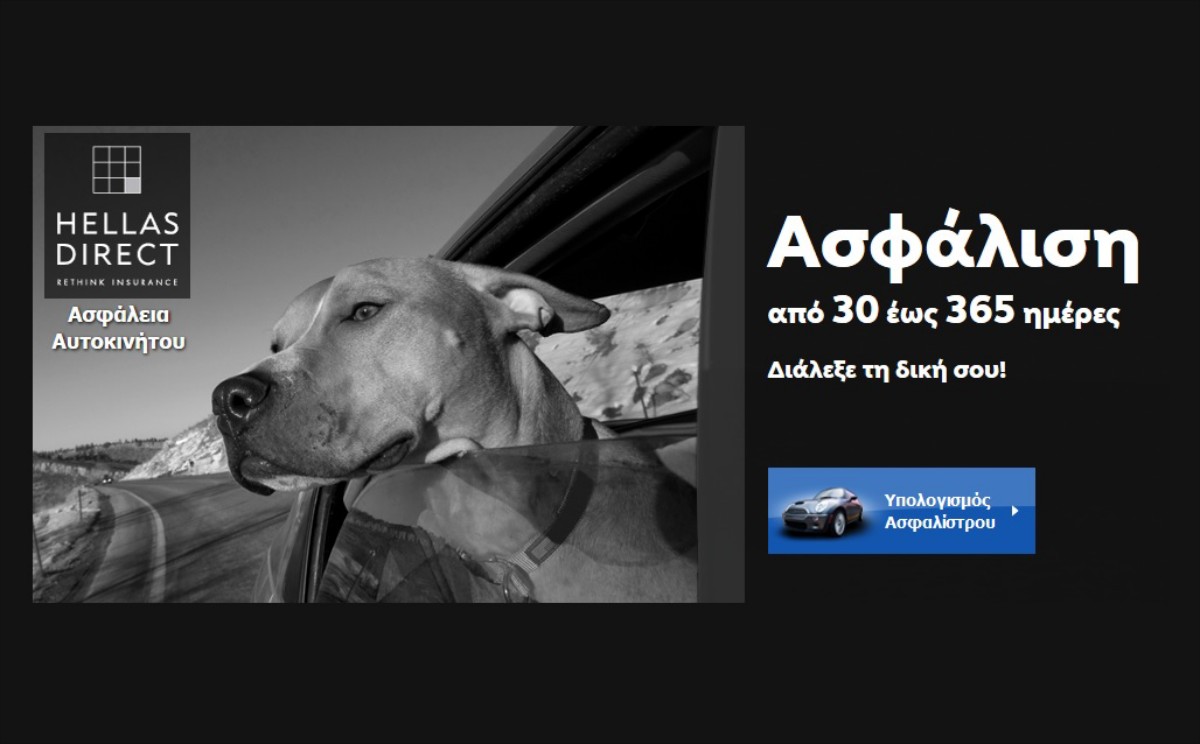The image size is (1200, 744).
Task: Select the Ασφάλεια Αυτοκινήτου caption
Action: coord(119,328)
